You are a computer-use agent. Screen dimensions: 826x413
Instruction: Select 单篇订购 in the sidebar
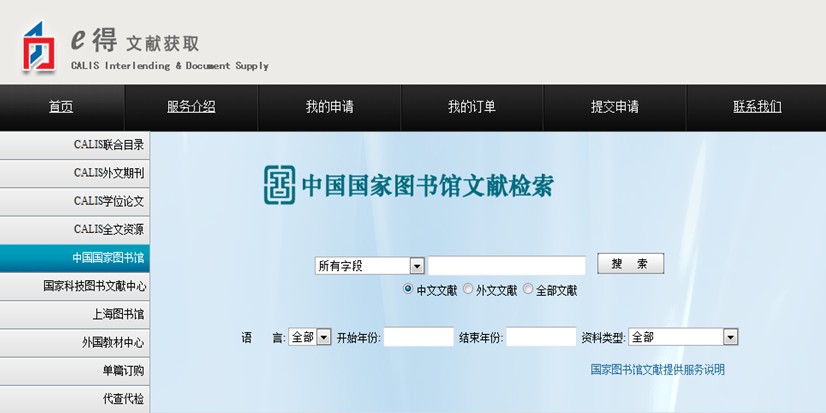coord(74,371)
